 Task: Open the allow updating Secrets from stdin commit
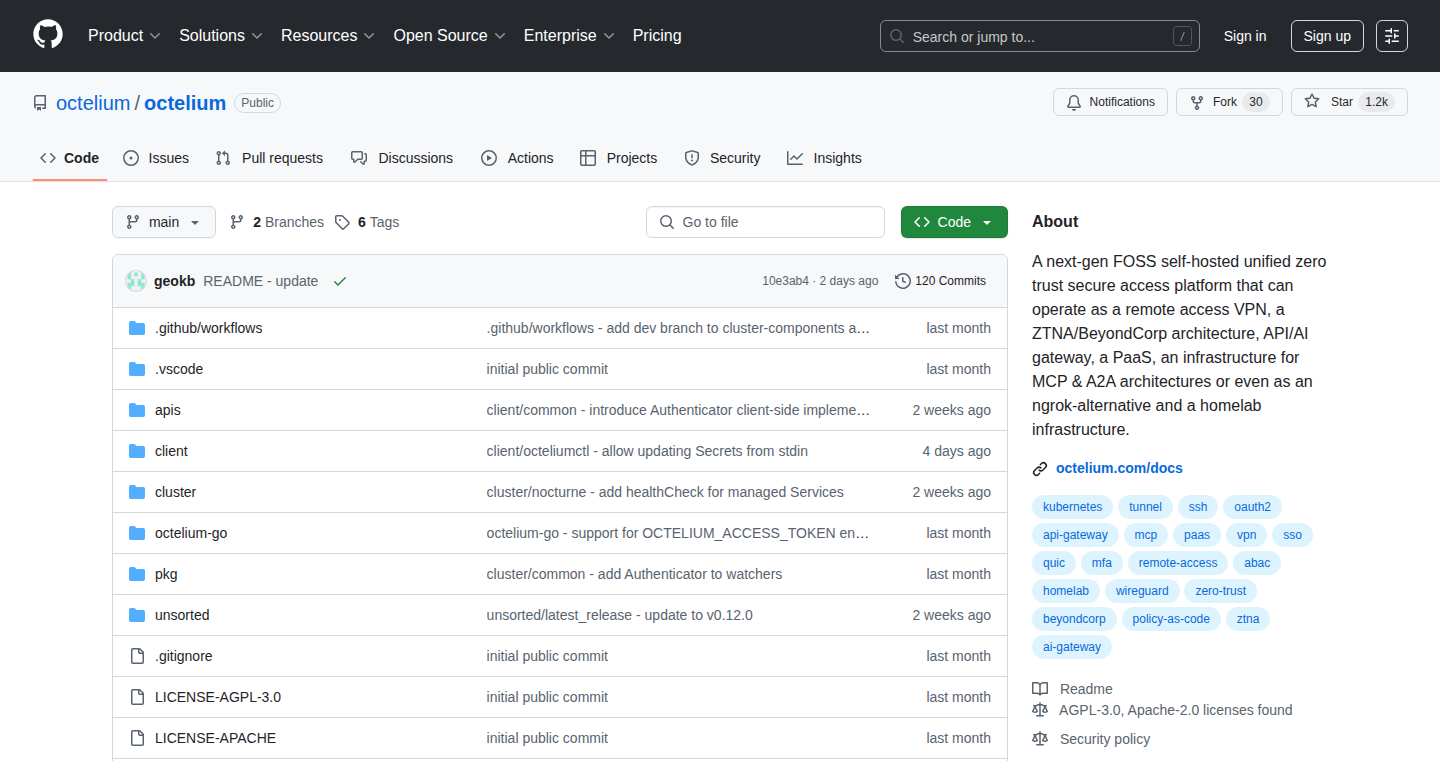coord(647,451)
